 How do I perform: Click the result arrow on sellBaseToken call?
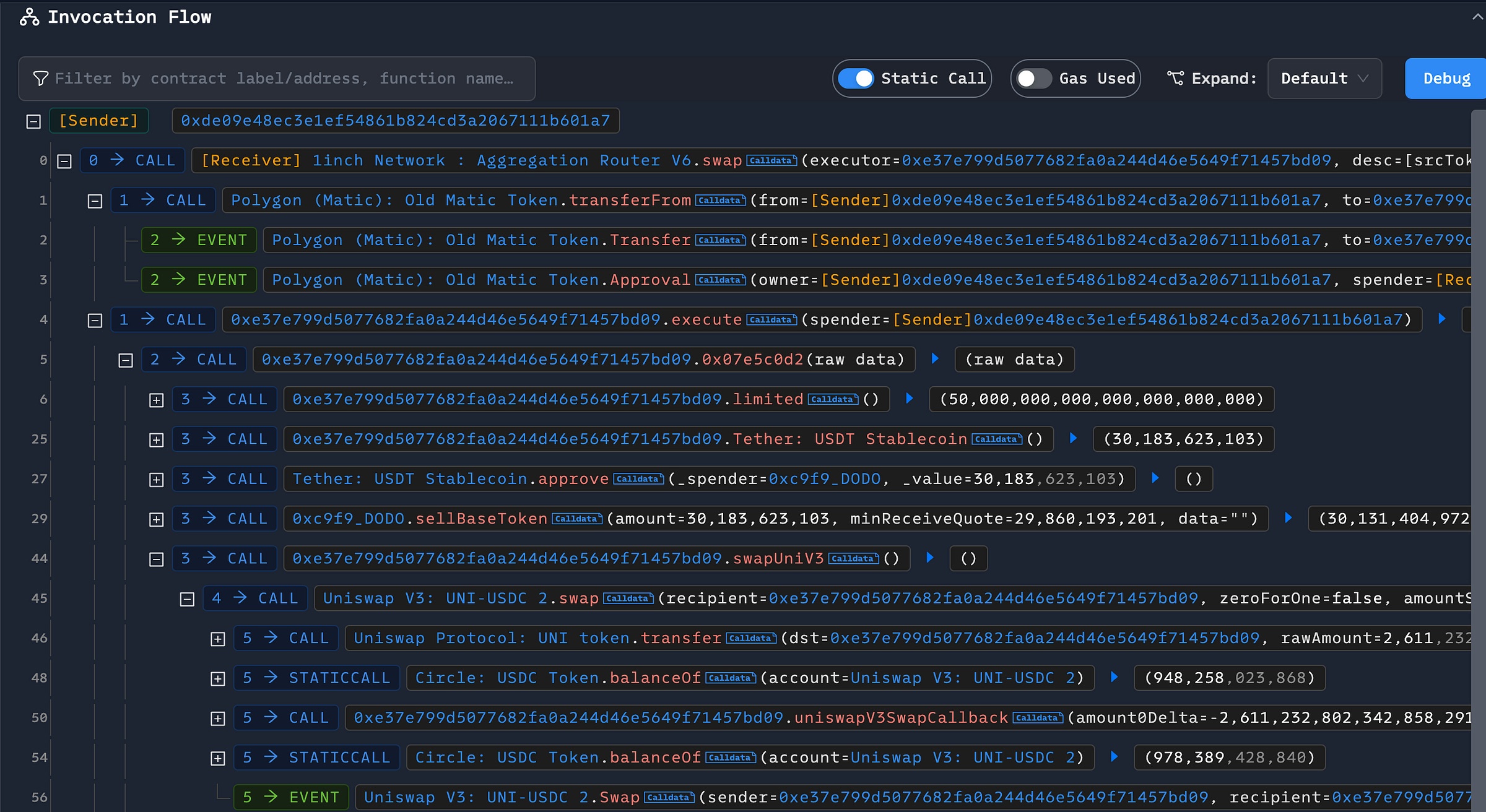[x=1288, y=518]
